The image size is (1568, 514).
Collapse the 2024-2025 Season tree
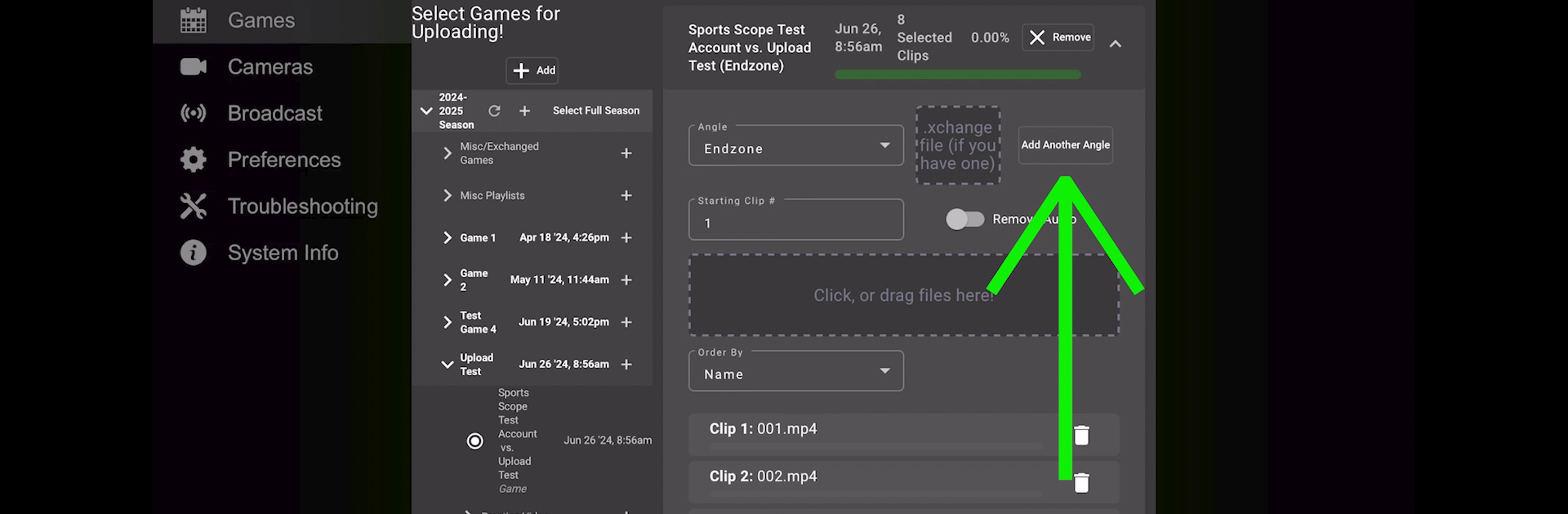click(x=426, y=111)
